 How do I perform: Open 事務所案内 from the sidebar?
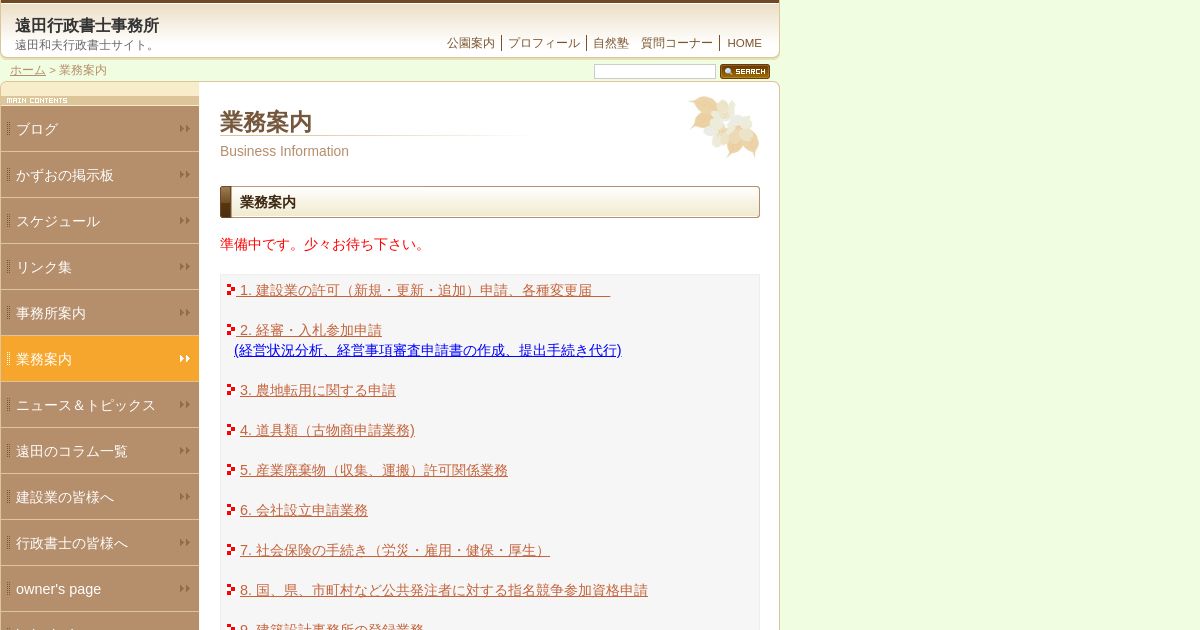coord(100,313)
